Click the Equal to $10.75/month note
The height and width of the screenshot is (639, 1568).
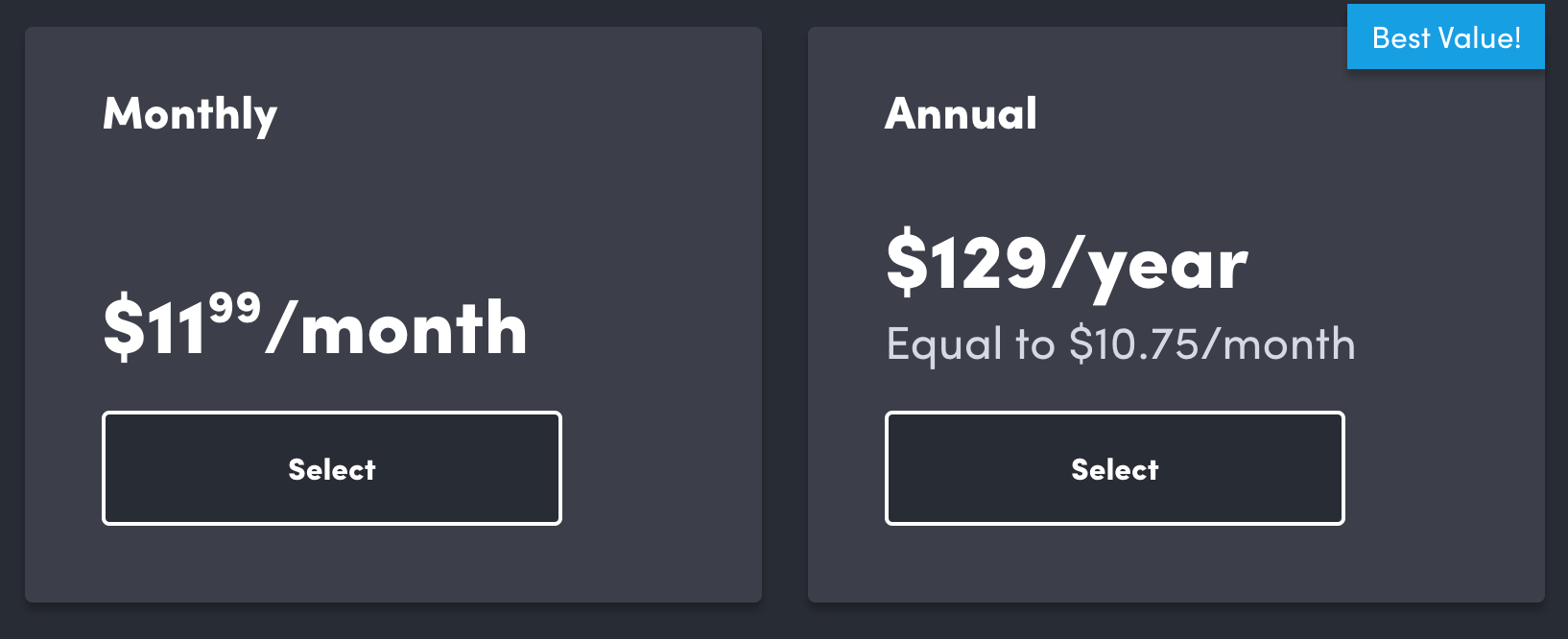pyautogui.click(x=1120, y=344)
